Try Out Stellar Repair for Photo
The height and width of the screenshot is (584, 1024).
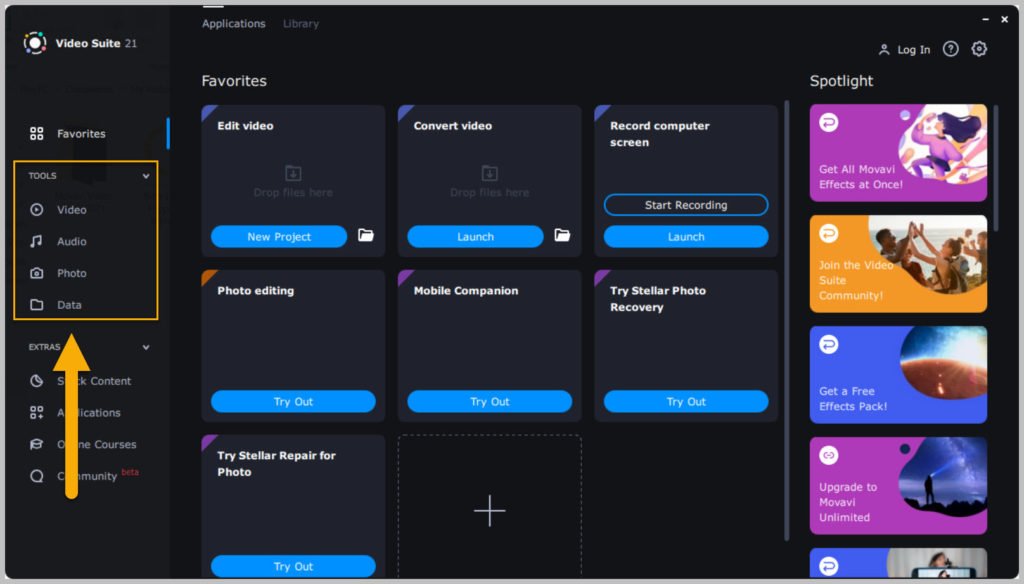coord(293,566)
